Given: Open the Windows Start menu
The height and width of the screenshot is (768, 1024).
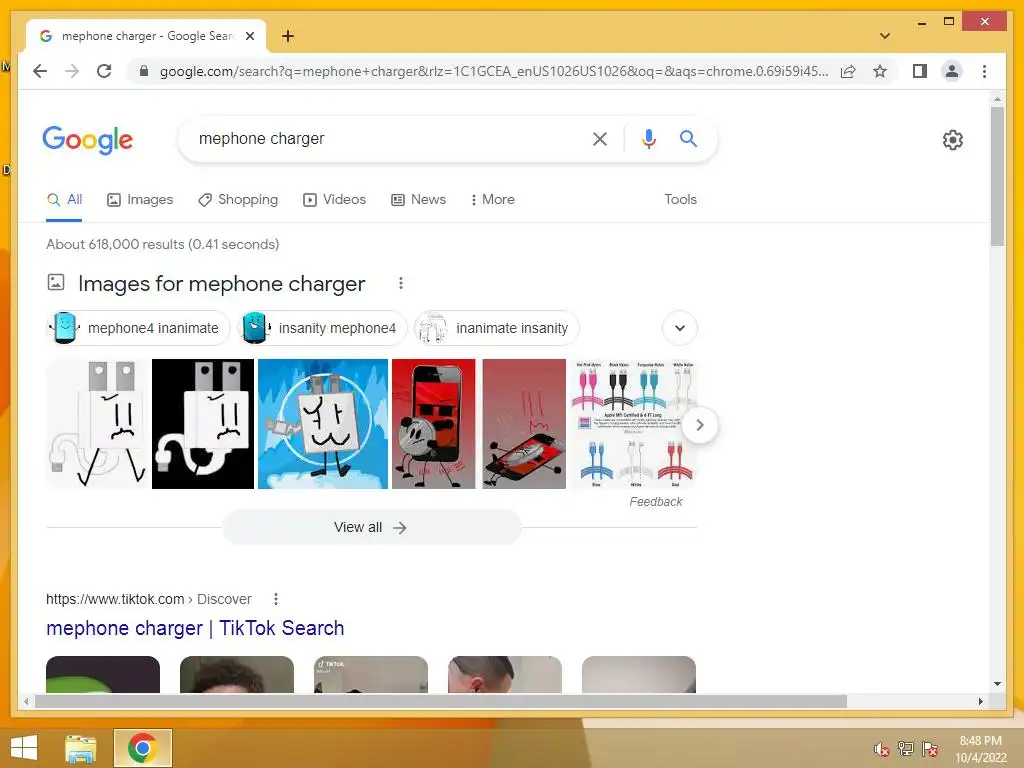Looking at the screenshot, I should 24,748.
